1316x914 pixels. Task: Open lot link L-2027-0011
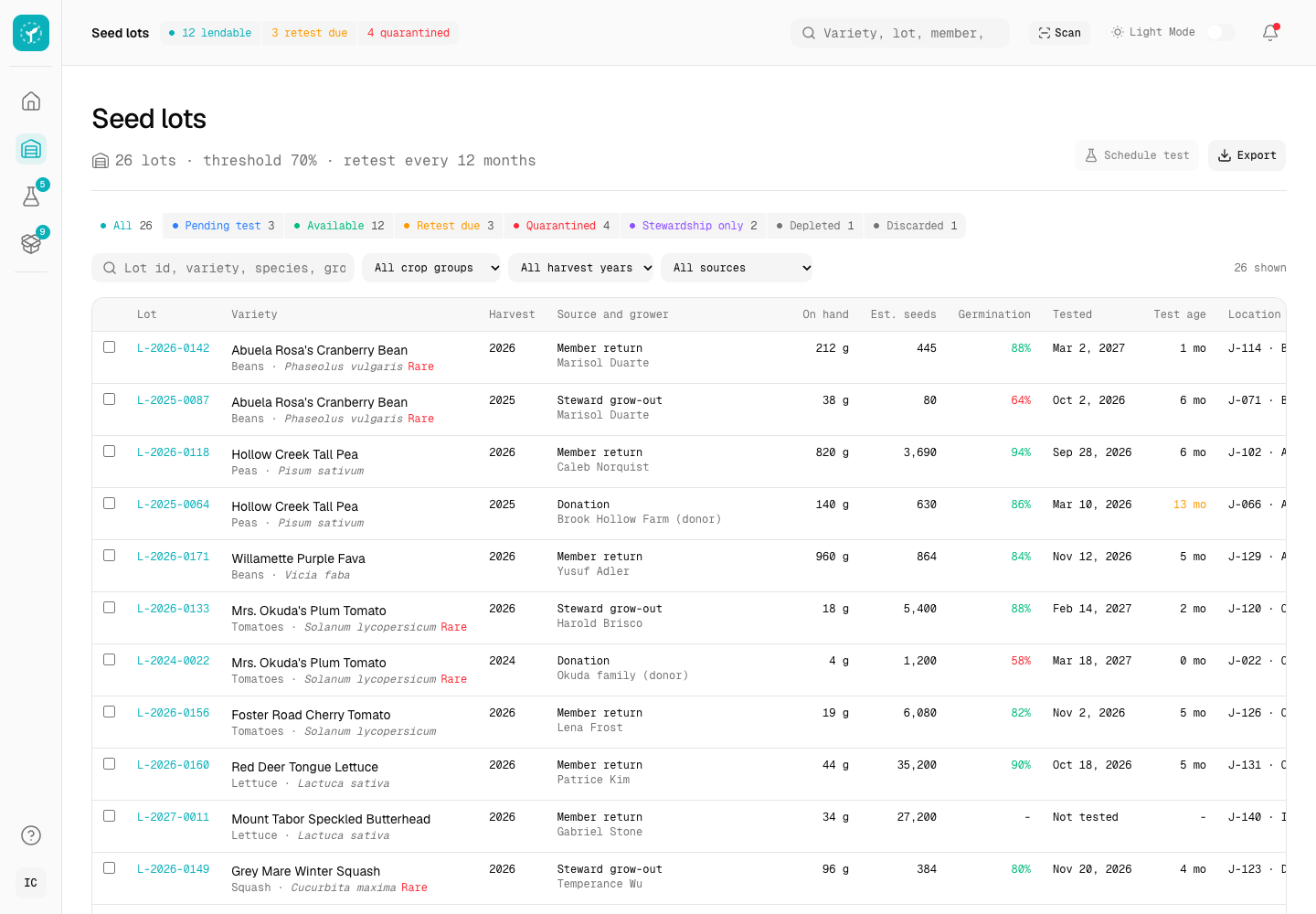click(x=174, y=817)
